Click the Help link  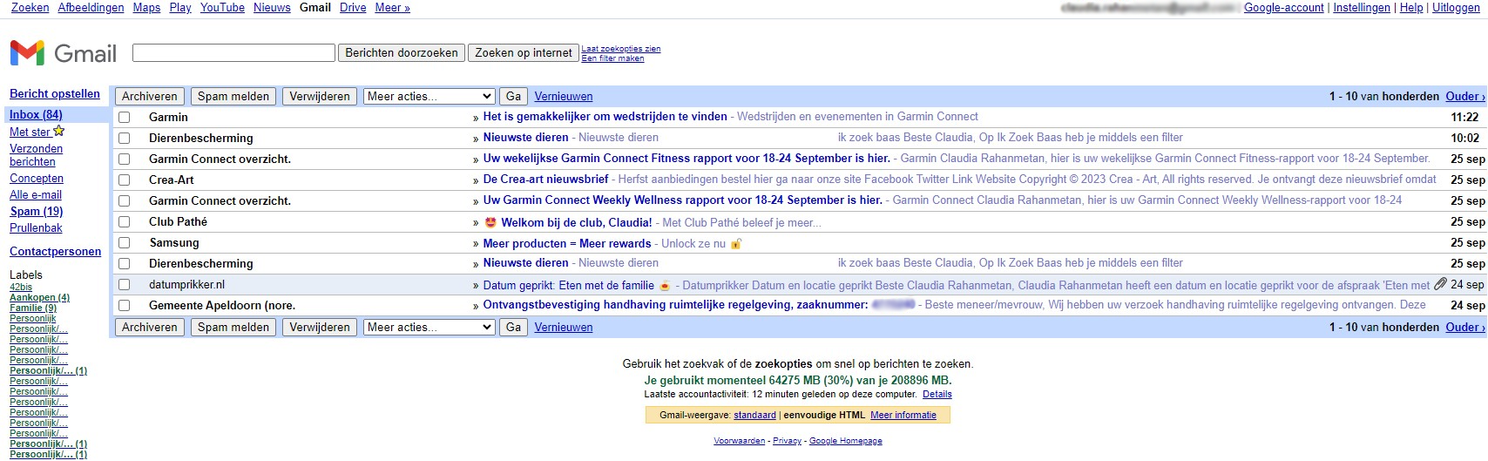point(1411,7)
